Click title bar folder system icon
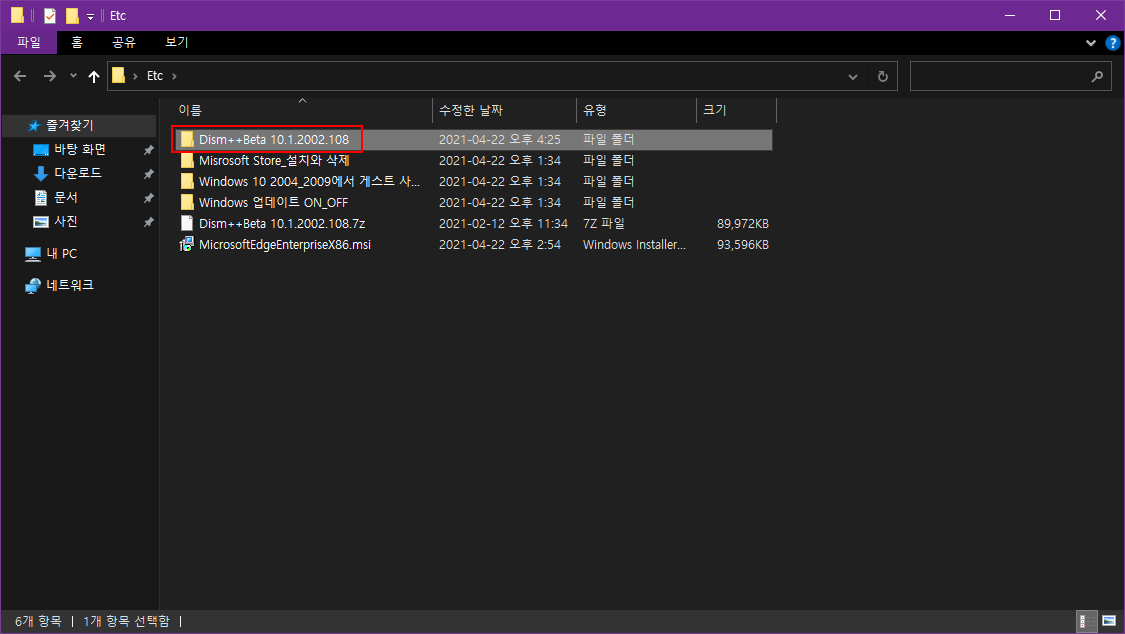 17,15
